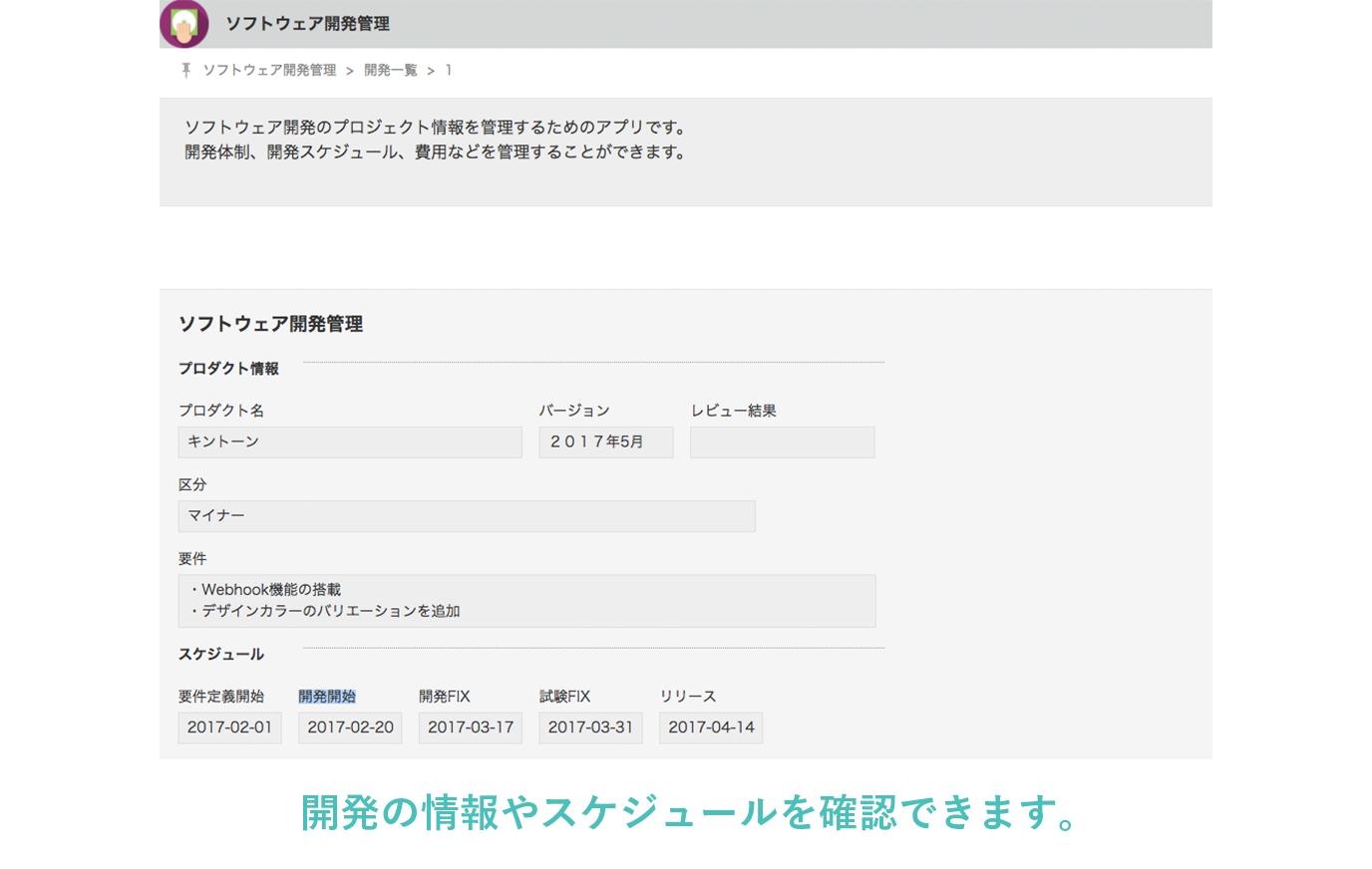Open ソフトウェア開発管理 breadcrumb link
This screenshot has width=1372, height=869.
click(269, 70)
